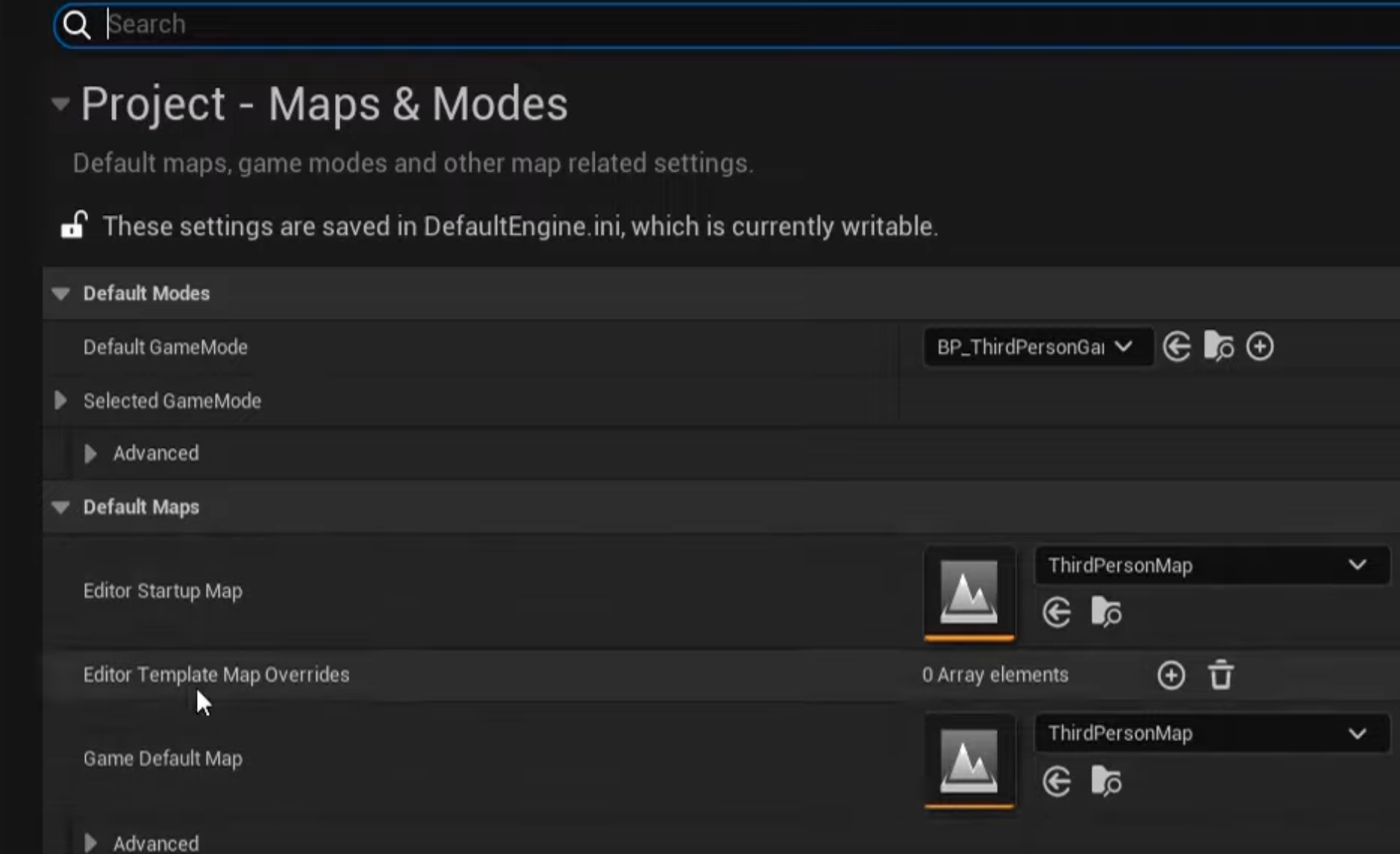Click the Editor Startup Map thumbnail
The height and width of the screenshot is (854, 1400).
[x=969, y=593]
